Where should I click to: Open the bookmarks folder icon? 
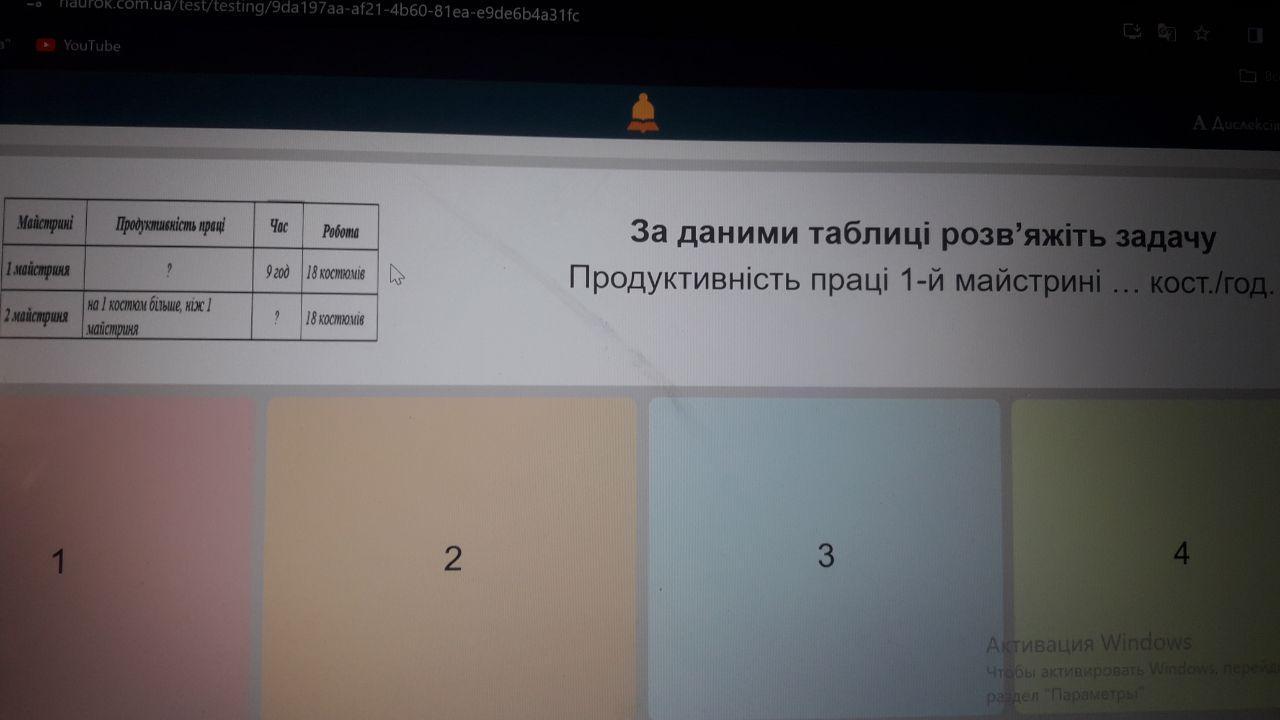coord(1247,76)
